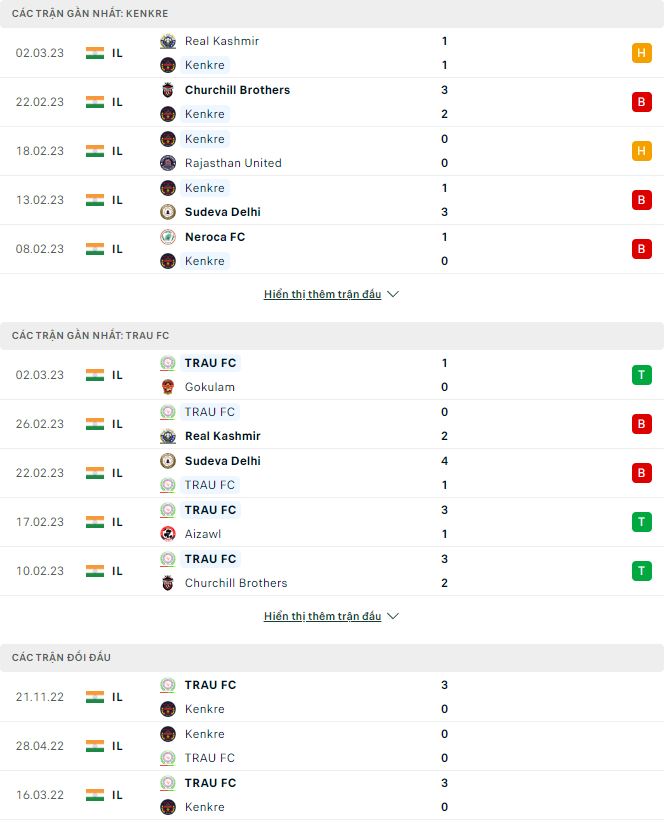The image size is (667, 822).
Task: Click the Kenkre team name text
Action: [x=205, y=65]
